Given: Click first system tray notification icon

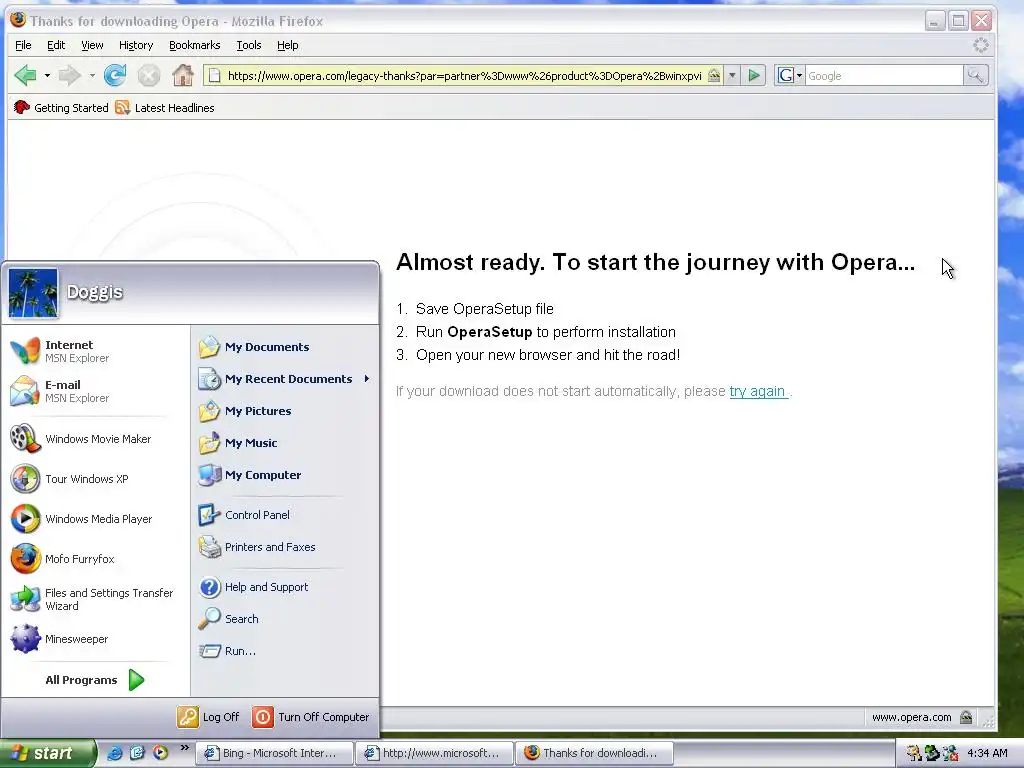Looking at the screenshot, I should click(x=914, y=753).
